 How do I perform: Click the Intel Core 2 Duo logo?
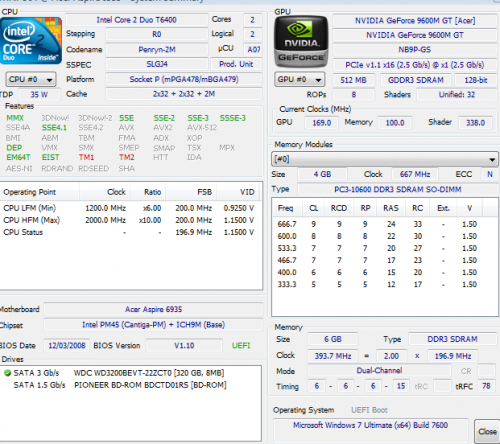click(31, 41)
